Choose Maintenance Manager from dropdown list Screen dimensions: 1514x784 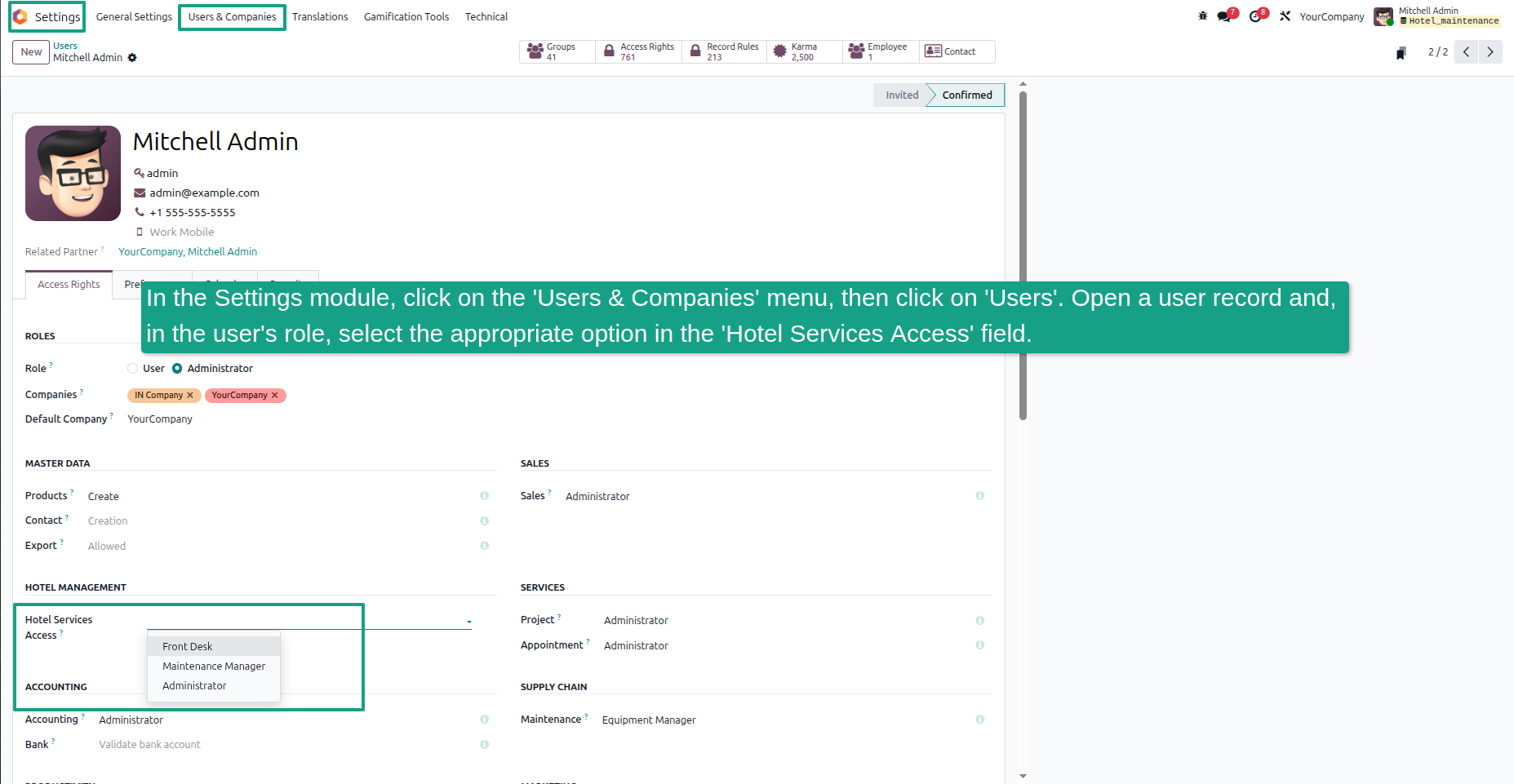click(214, 667)
